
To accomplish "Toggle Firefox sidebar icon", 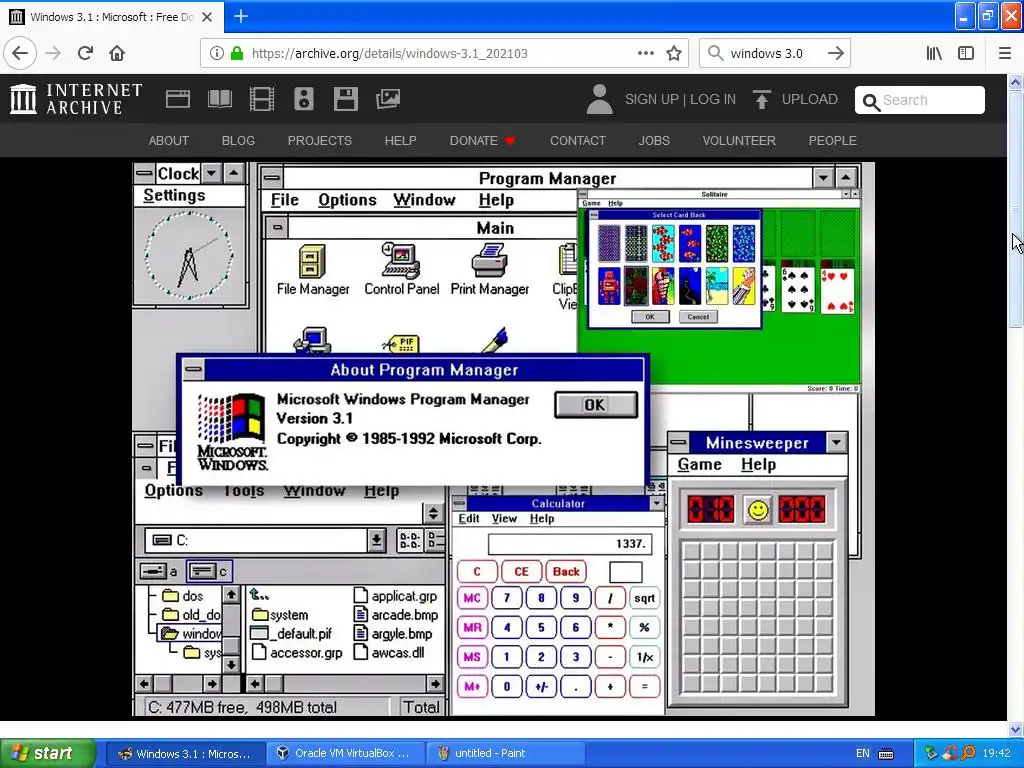I will coord(966,53).
